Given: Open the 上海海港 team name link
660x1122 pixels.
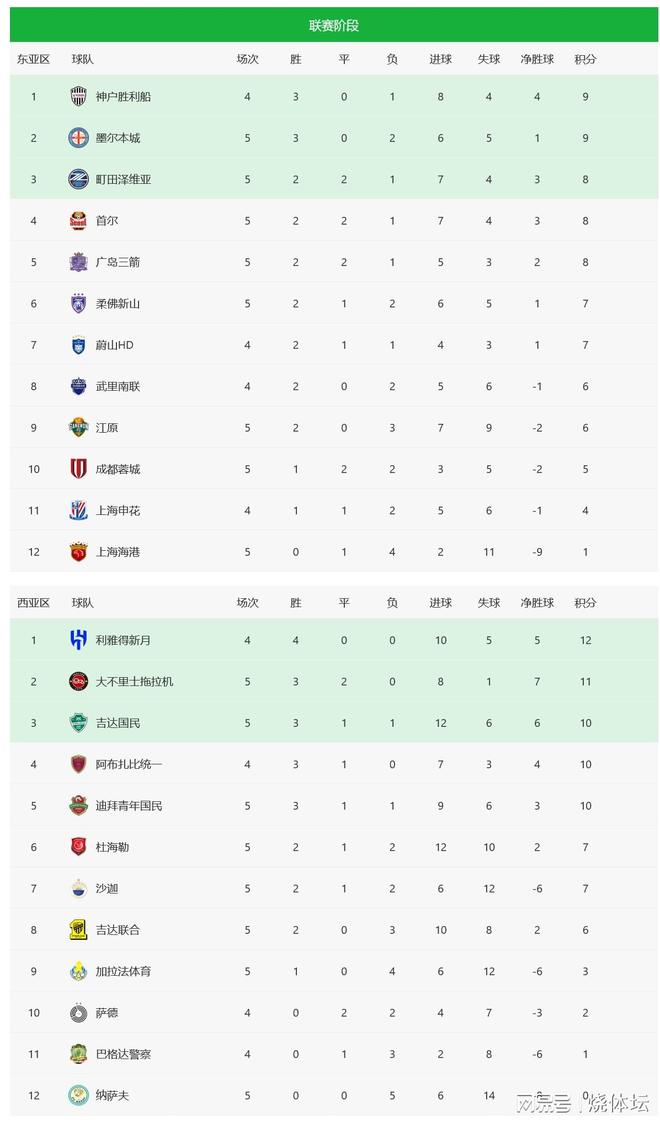Looking at the screenshot, I should coord(118,552).
